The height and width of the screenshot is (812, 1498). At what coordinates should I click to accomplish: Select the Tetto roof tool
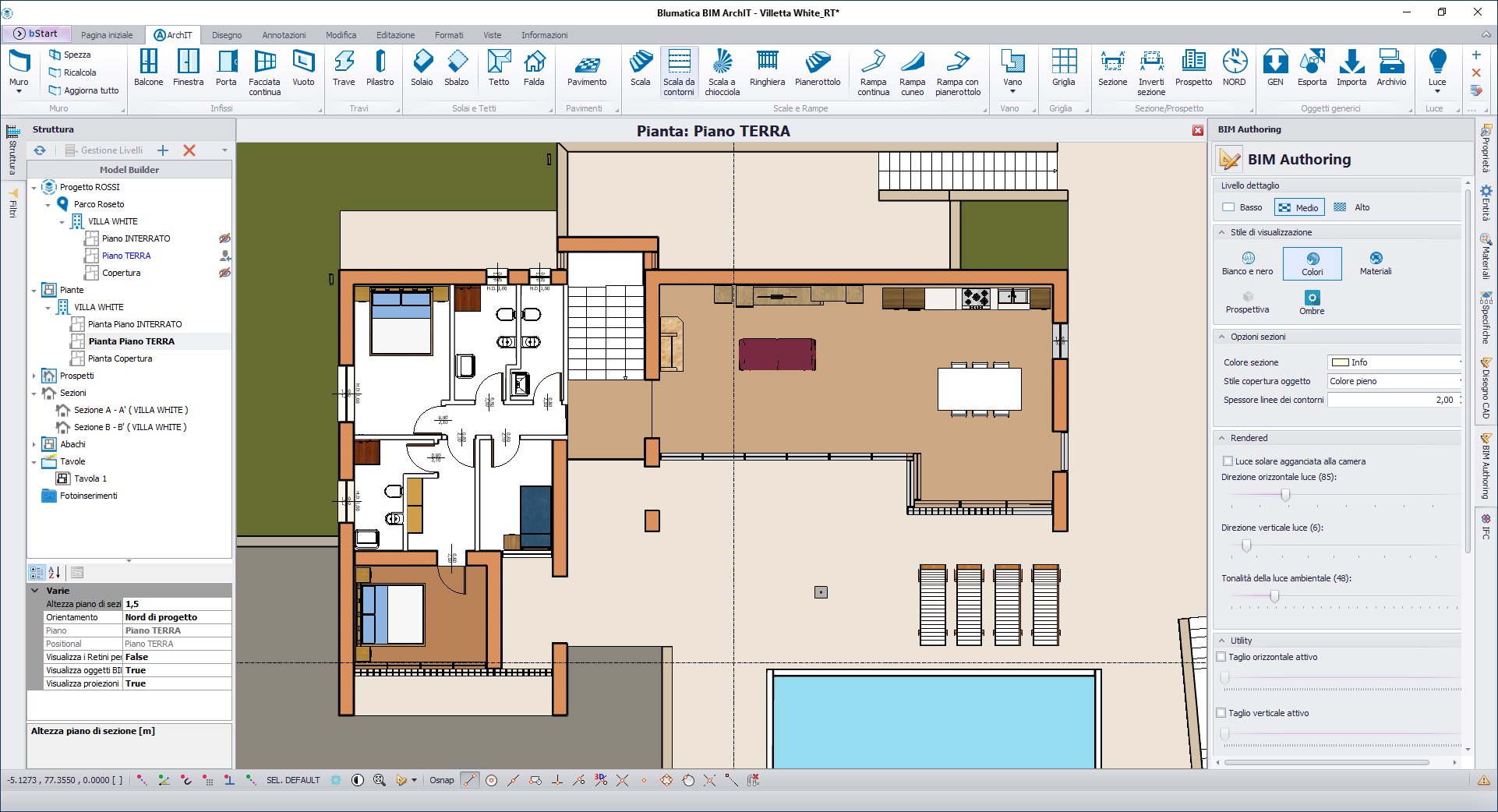[x=499, y=69]
